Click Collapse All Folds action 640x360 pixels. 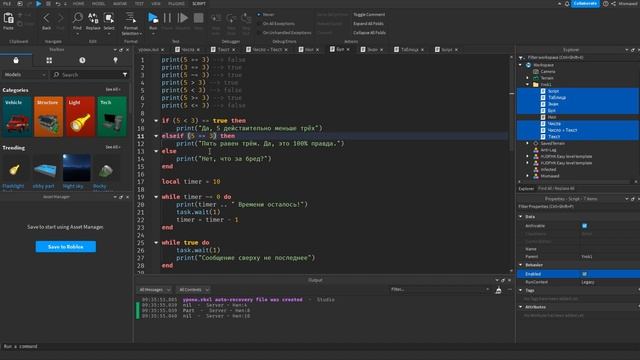point(369,33)
